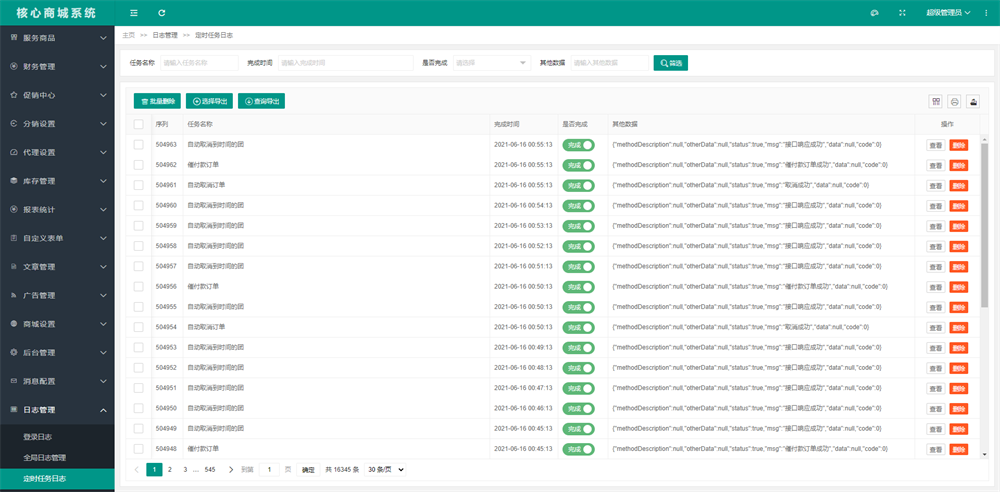1000x492 pixels.
Task: Click the print table icon
Action: [955, 101]
